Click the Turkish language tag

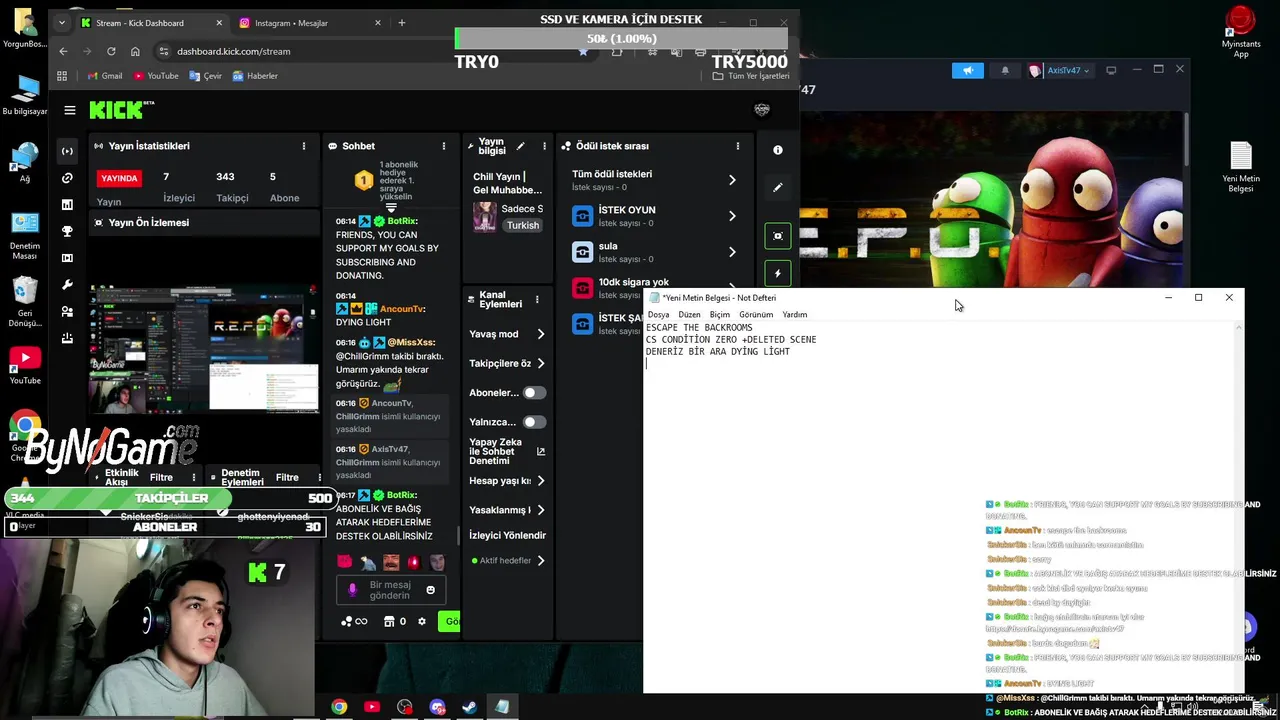pos(523,225)
